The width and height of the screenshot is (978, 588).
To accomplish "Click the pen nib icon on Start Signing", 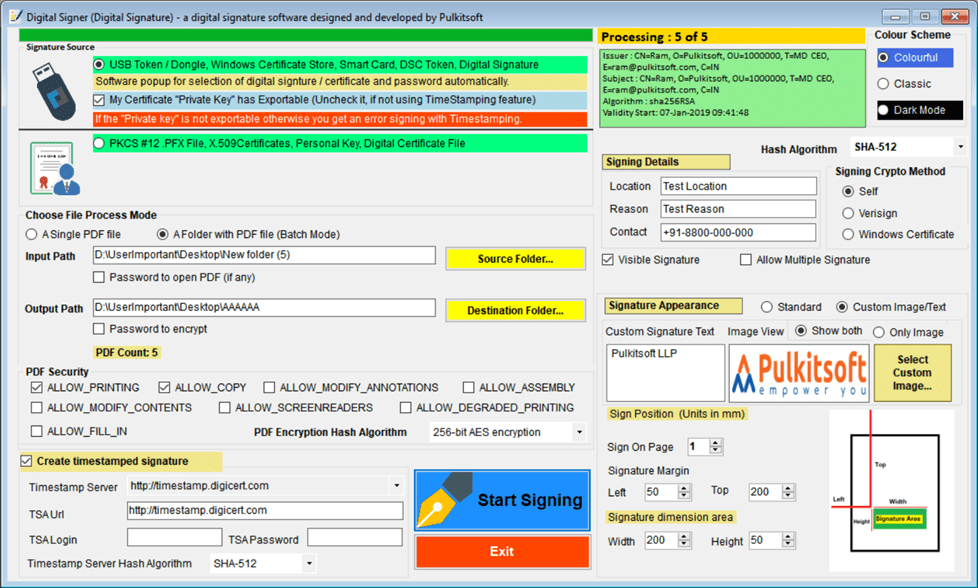I will point(444,500).
